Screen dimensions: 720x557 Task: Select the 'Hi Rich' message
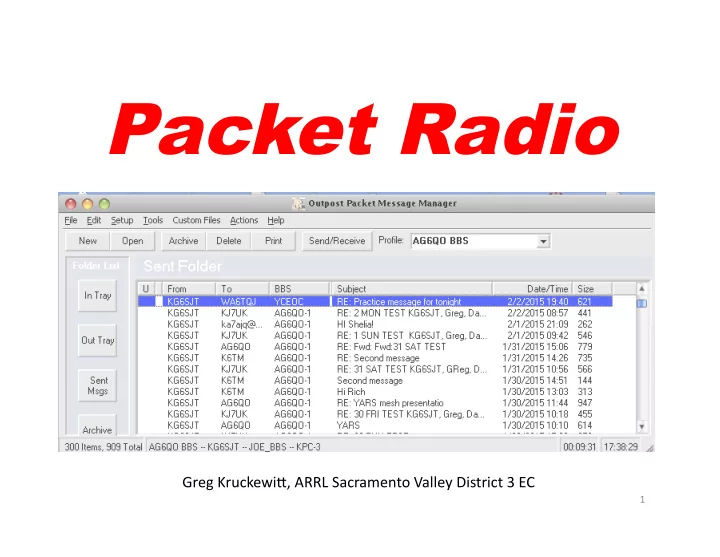pos(375,392)
